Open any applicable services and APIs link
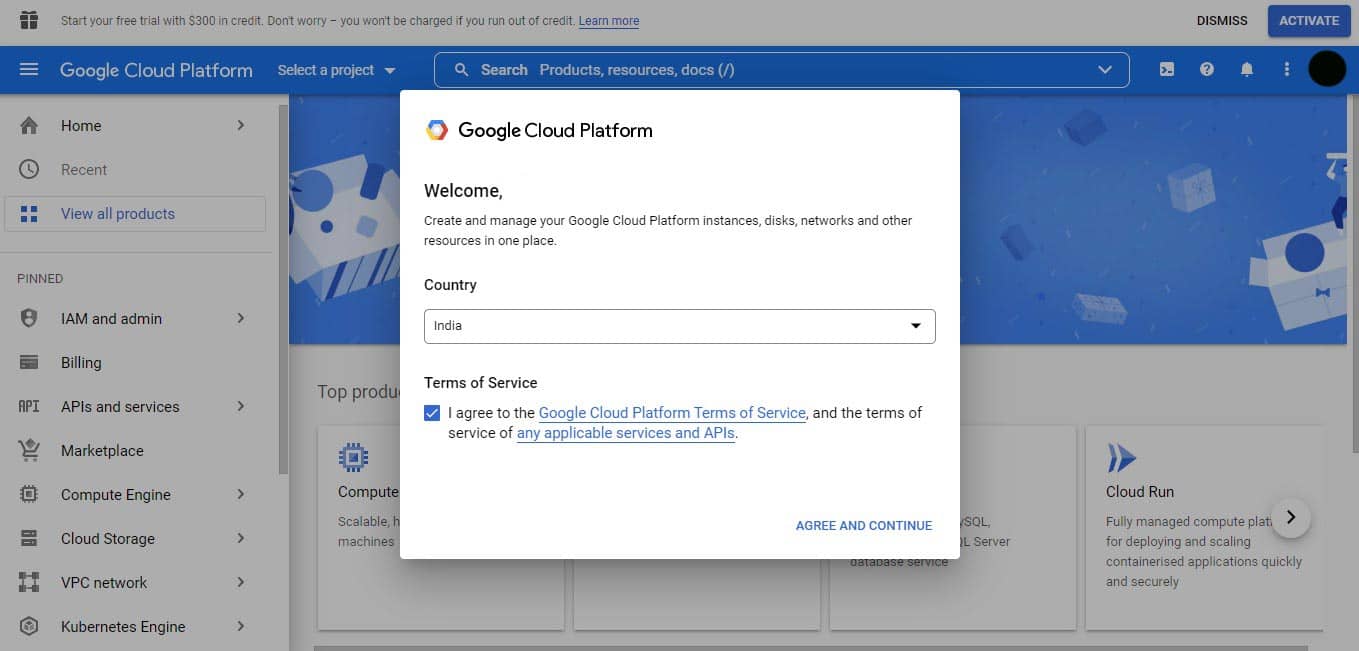The height and width of the screenshot is (651, 1359). tap(626, 434)
